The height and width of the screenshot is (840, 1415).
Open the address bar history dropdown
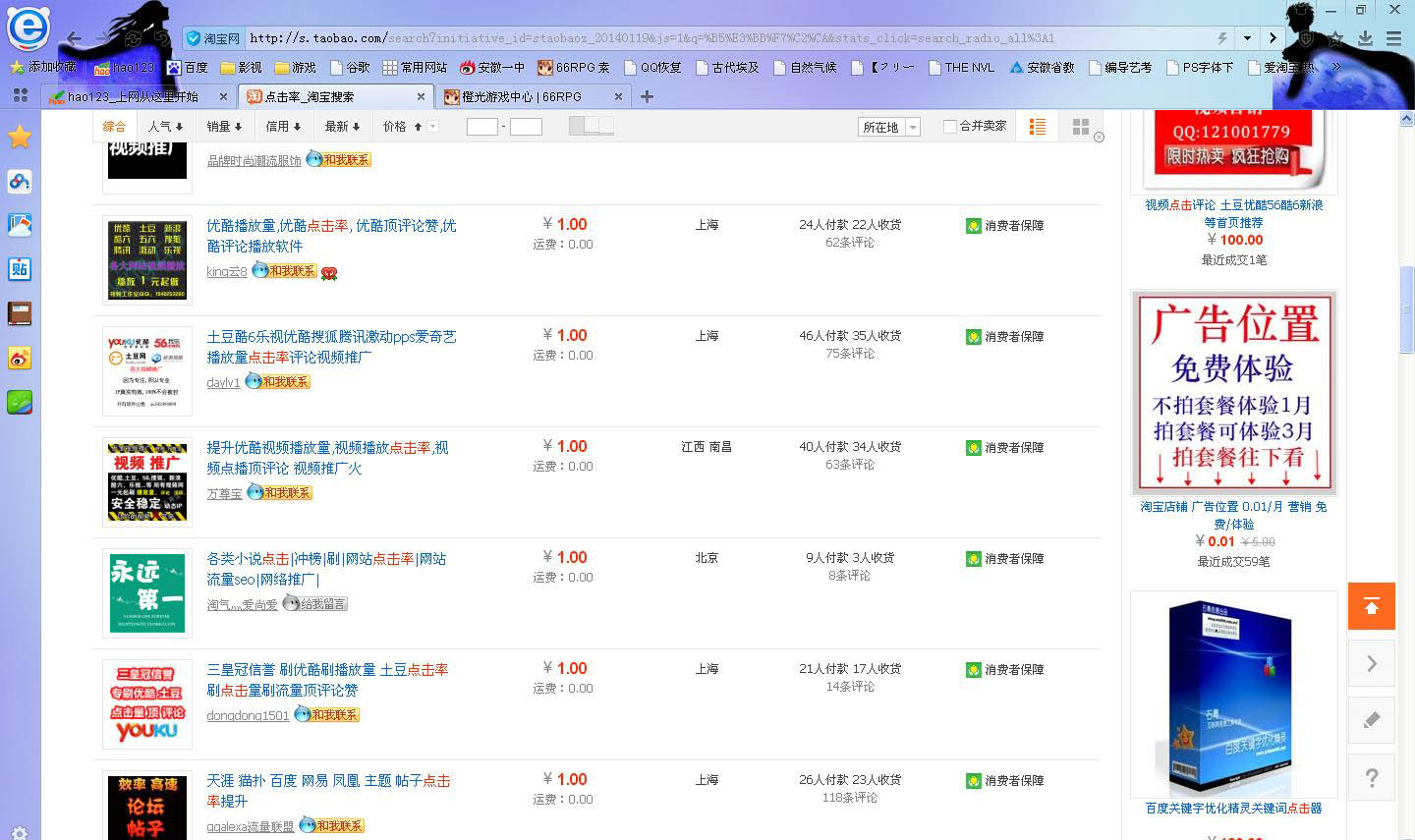point(1247,38)
